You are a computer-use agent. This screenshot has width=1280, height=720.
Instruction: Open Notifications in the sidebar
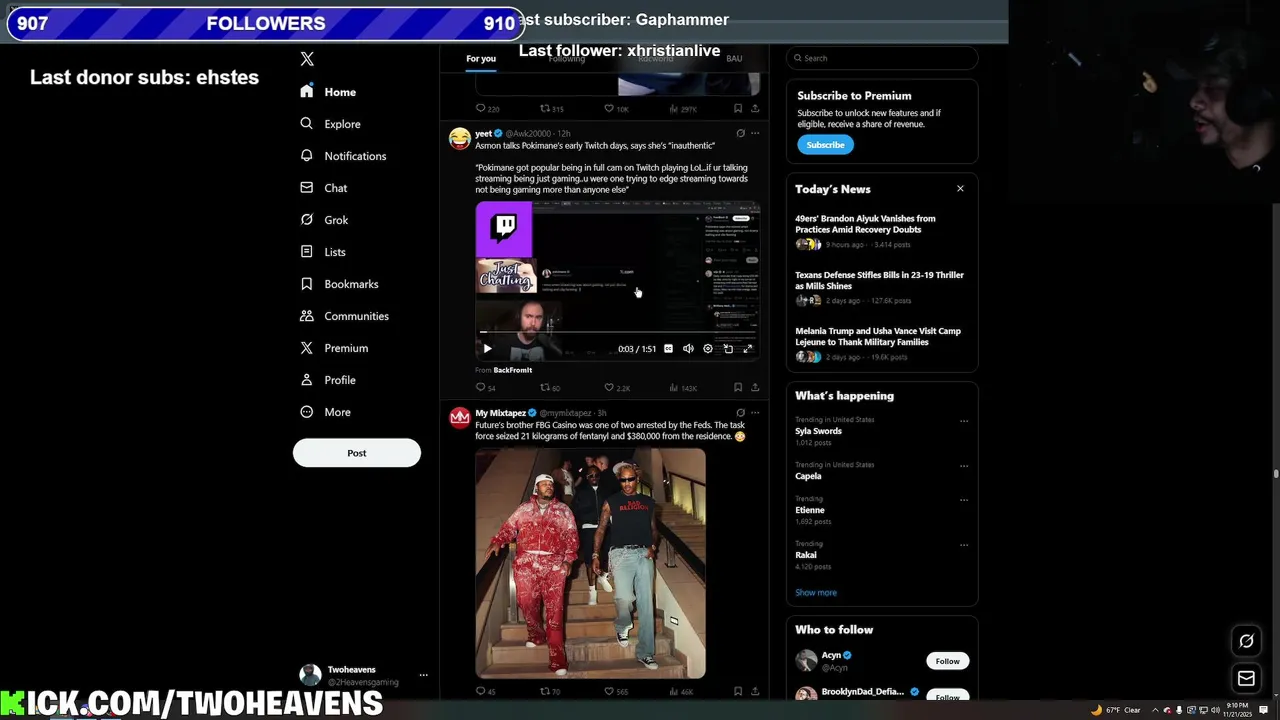(343, 156)
